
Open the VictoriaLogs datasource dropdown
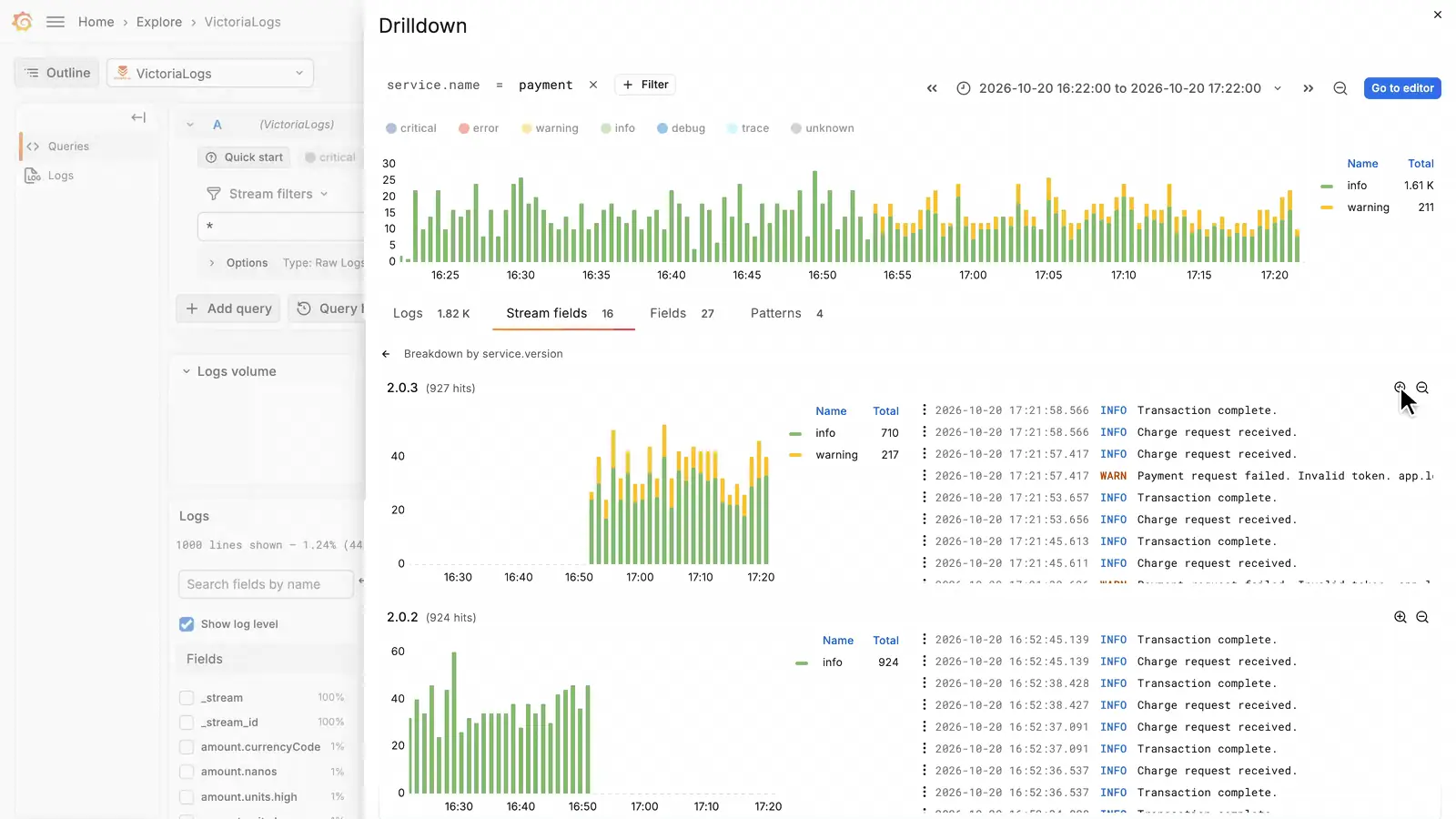click(x=210, y=74)
